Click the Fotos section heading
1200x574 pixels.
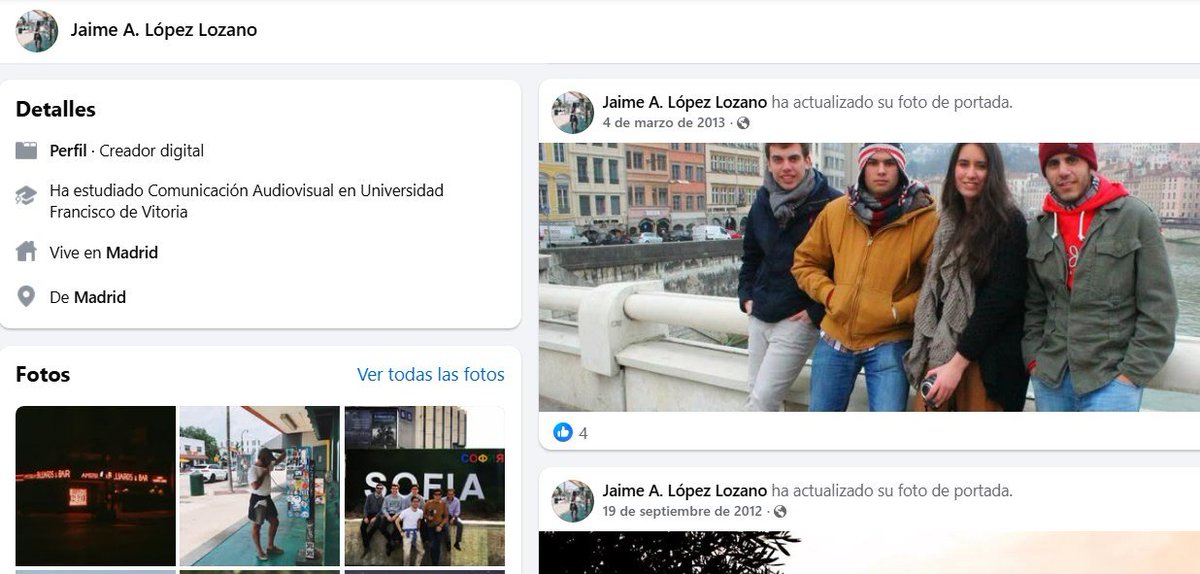[43, 375]
